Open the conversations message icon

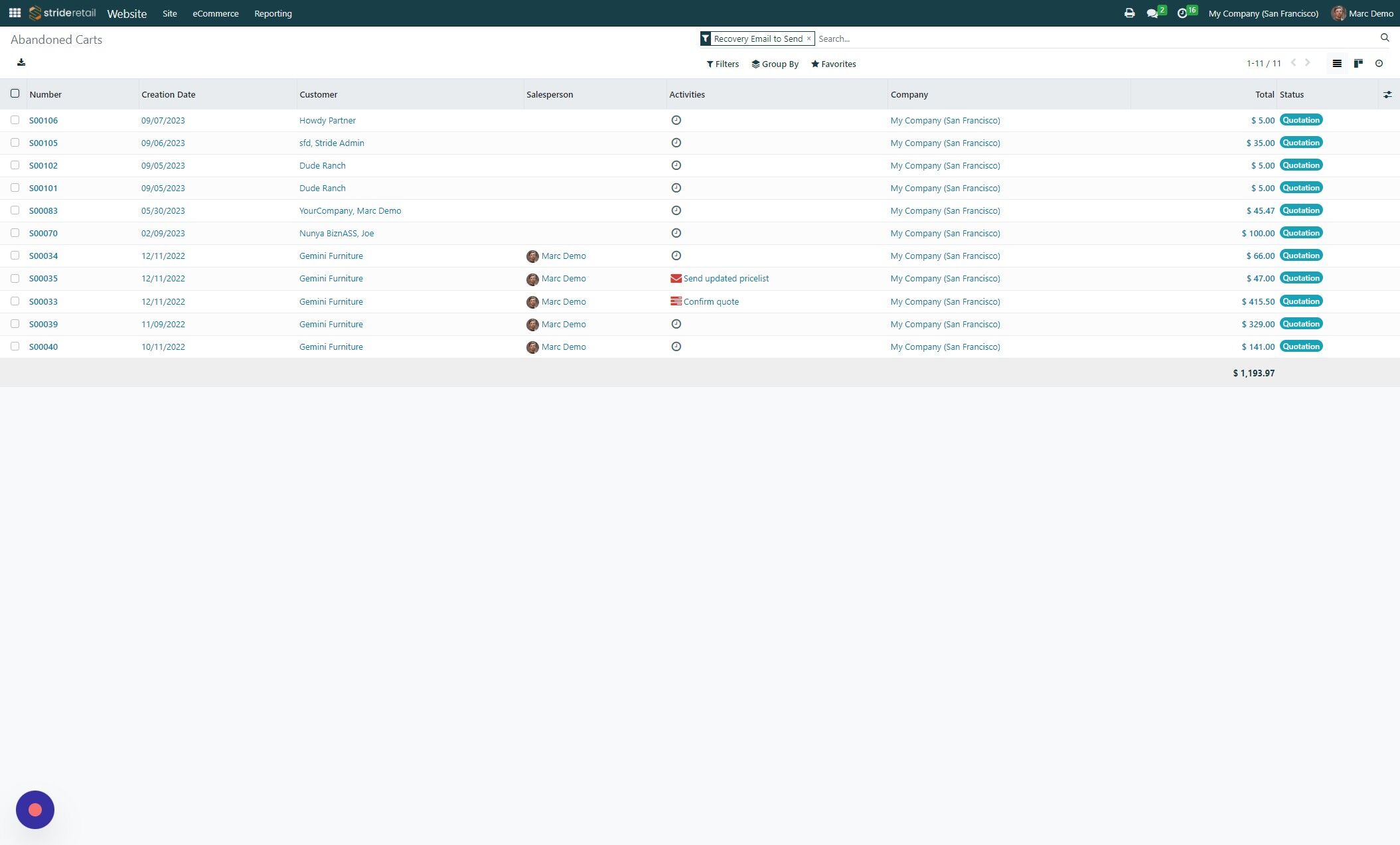1152,13
